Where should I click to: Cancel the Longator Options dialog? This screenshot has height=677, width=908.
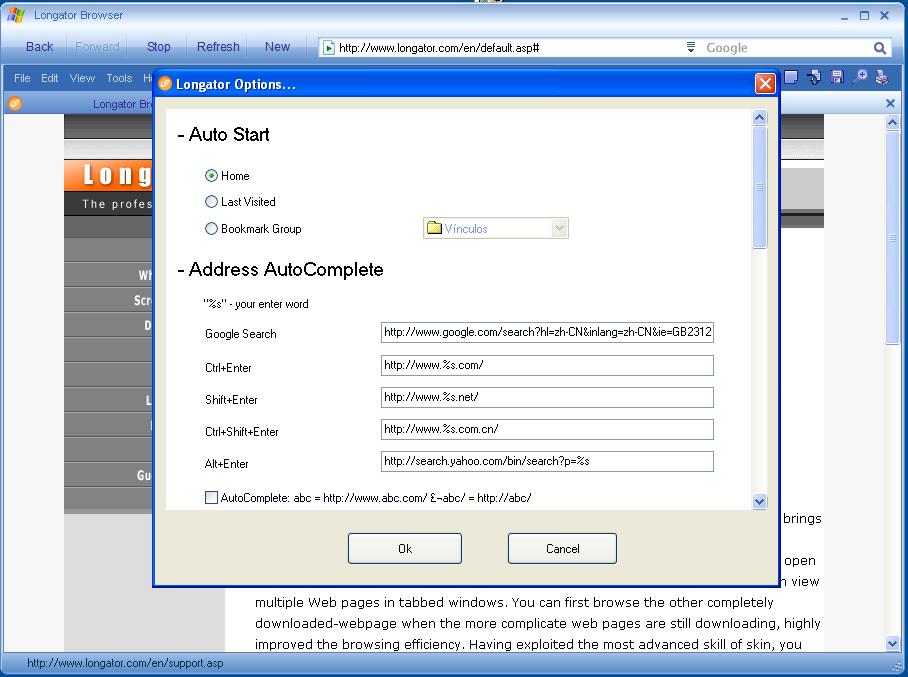(562, 548)
